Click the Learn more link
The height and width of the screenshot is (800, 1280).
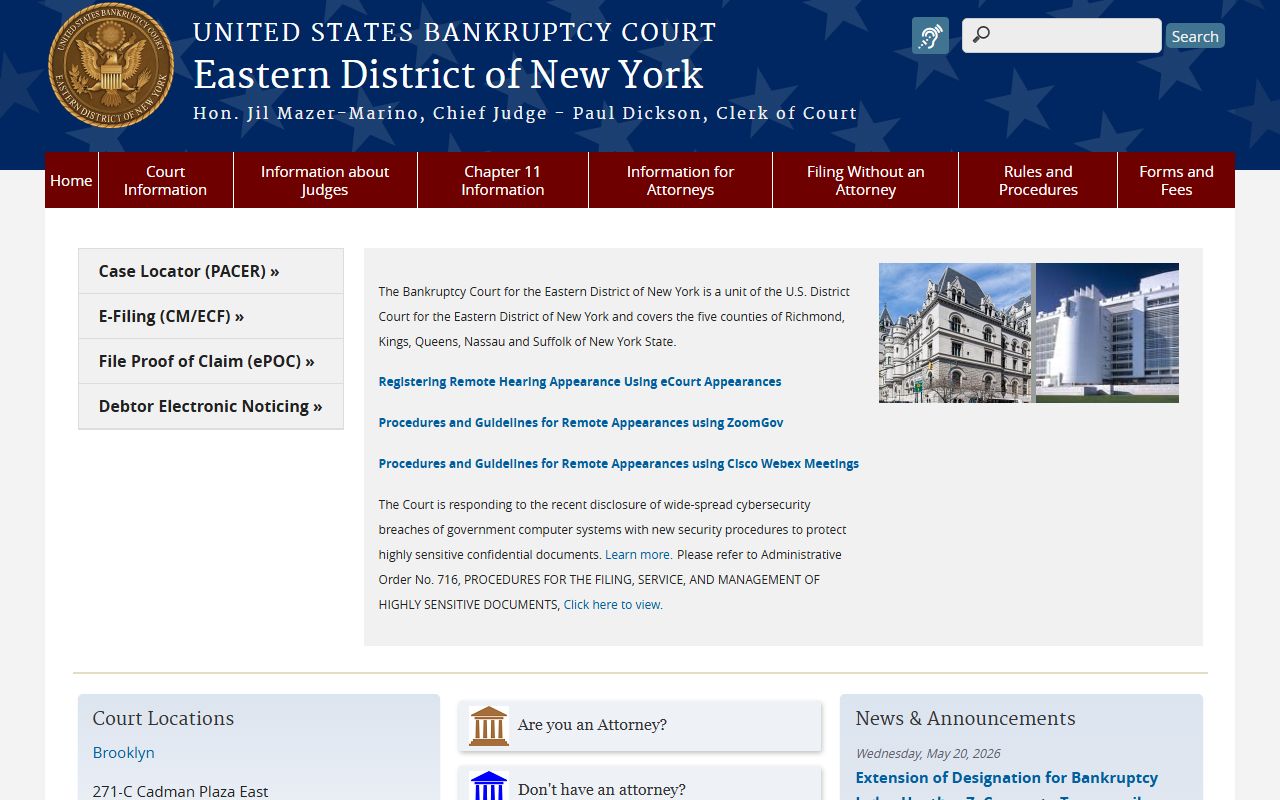[x=638, y=555]
